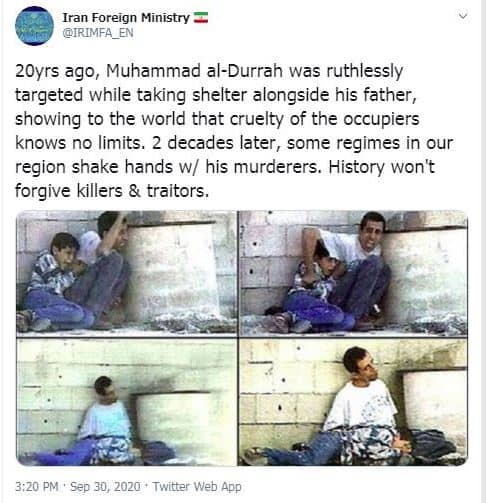Click the text 'region shake hands w/'
Screen dimensions: 486x503
pos(107,167)
